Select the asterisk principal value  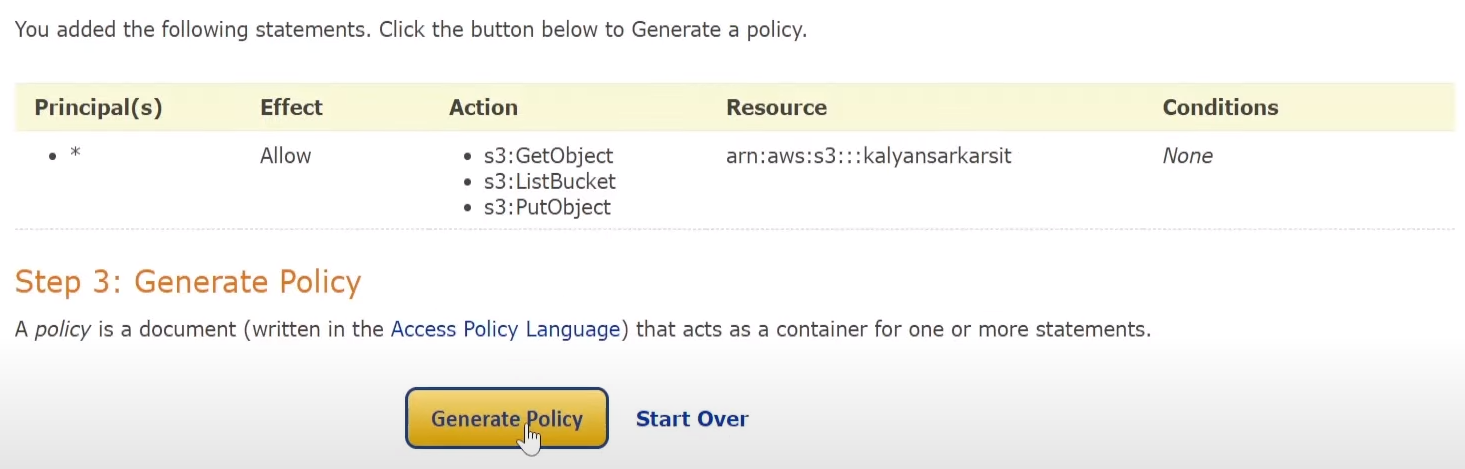pos(75,156)
